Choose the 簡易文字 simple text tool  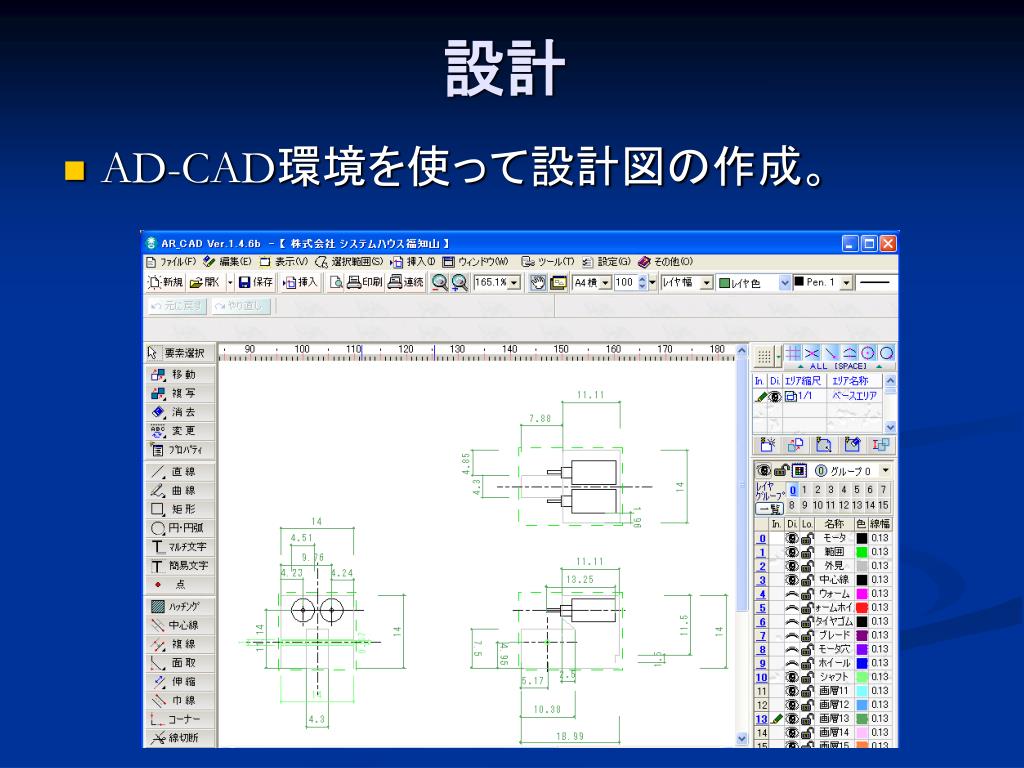point(180,566)
